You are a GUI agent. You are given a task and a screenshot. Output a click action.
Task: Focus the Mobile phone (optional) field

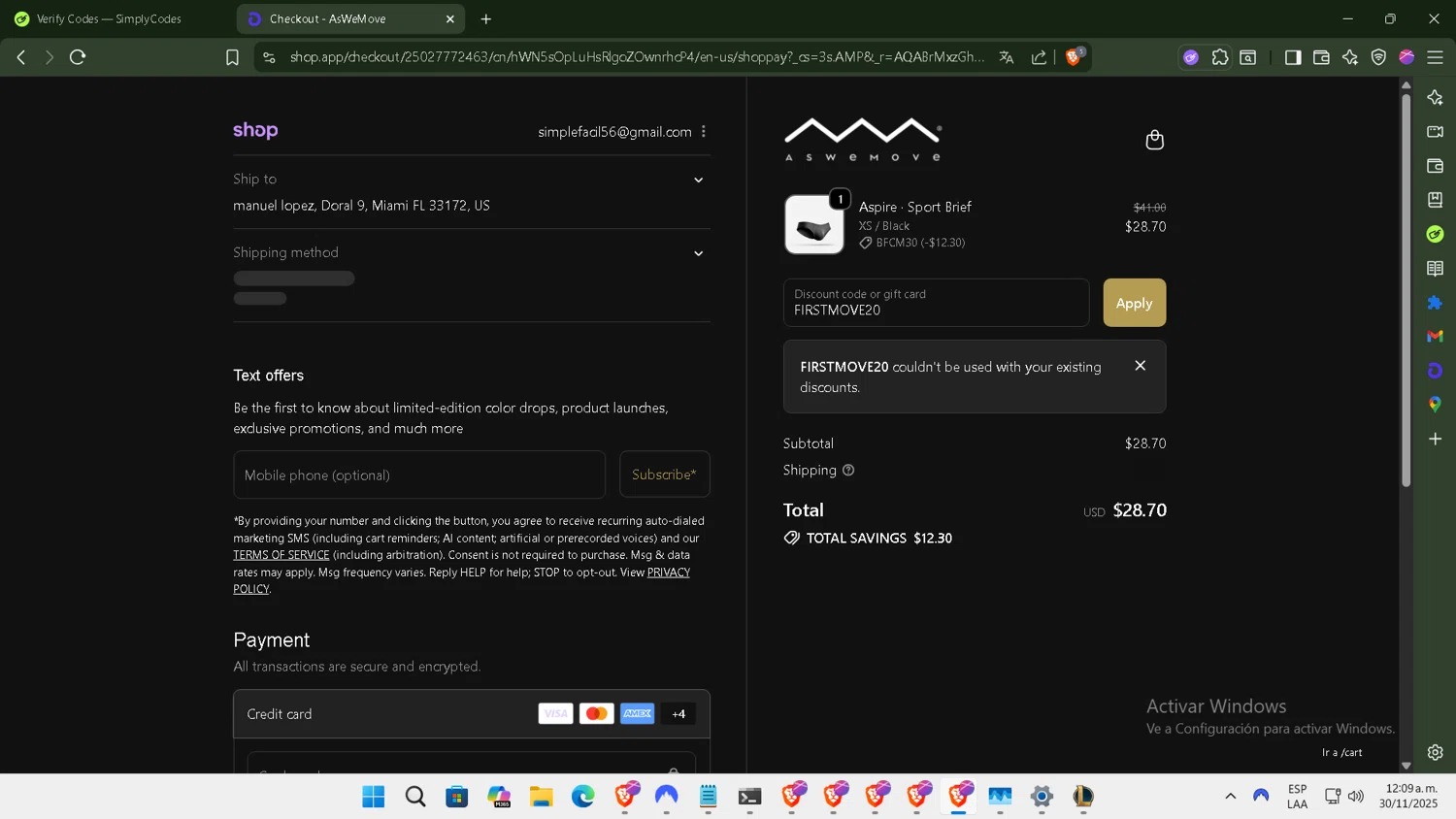pos(419,475)
